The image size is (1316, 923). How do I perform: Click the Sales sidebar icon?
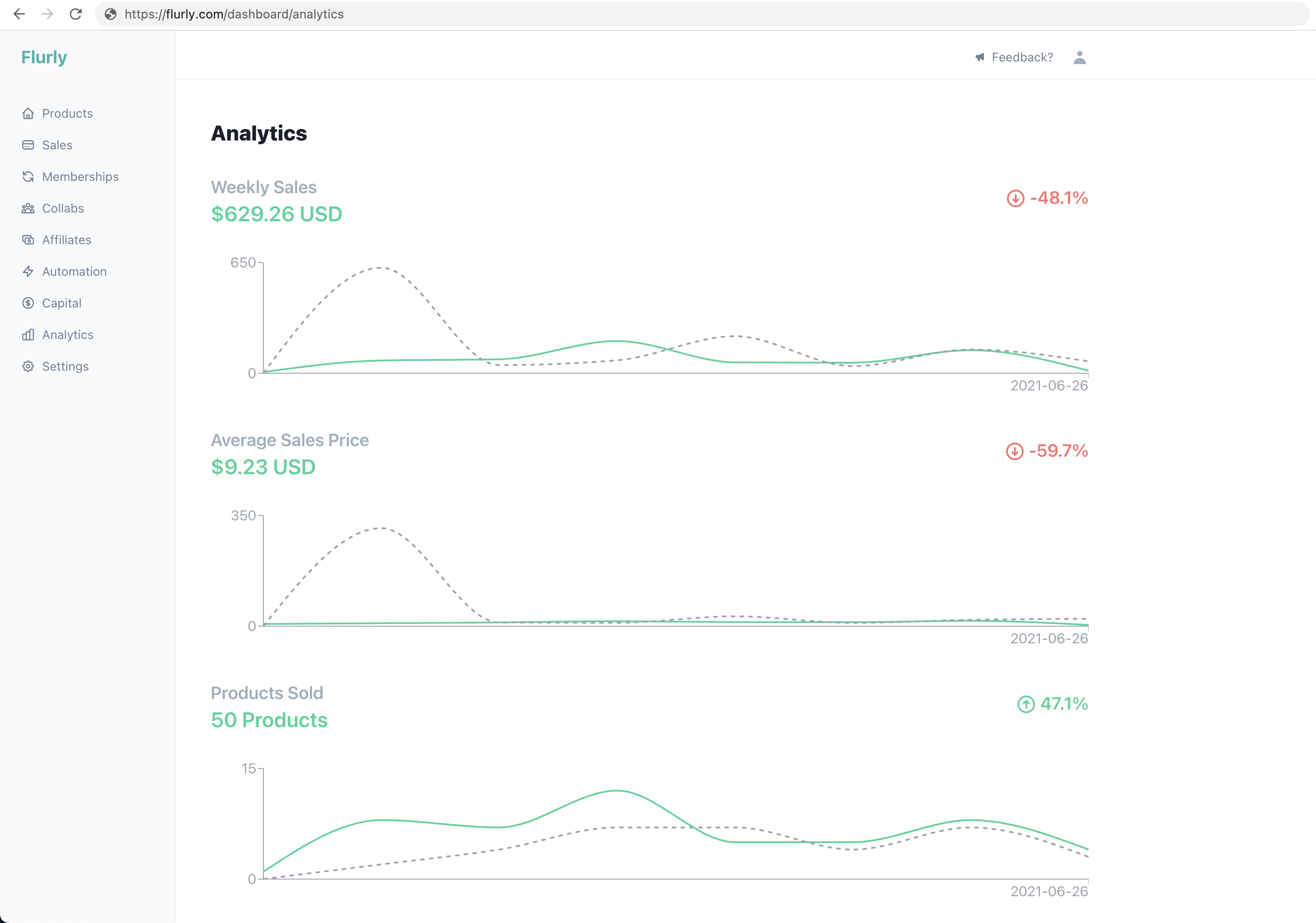28,144
